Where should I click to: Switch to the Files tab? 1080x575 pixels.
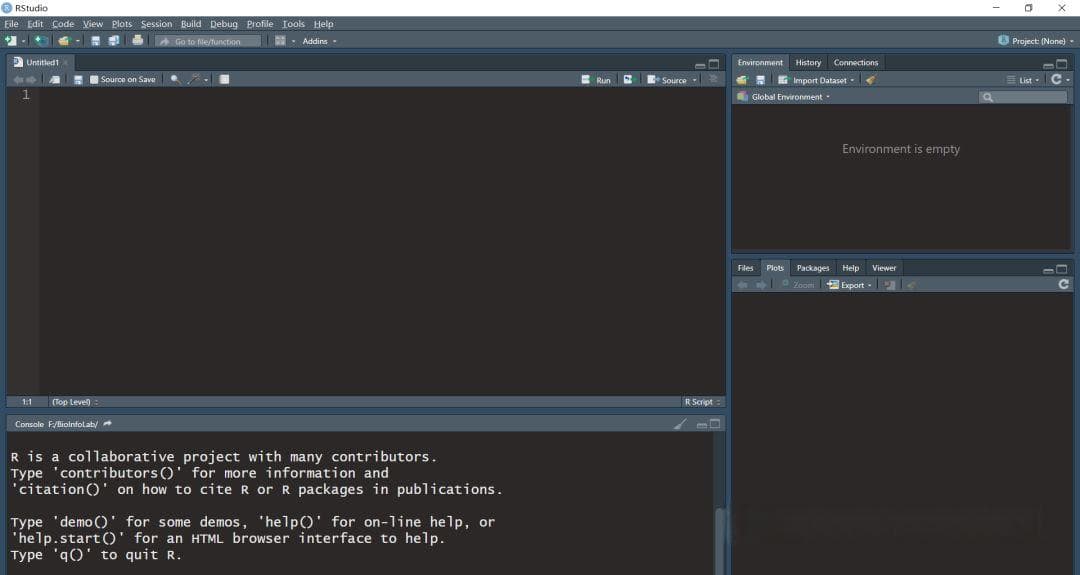(745, 268)
